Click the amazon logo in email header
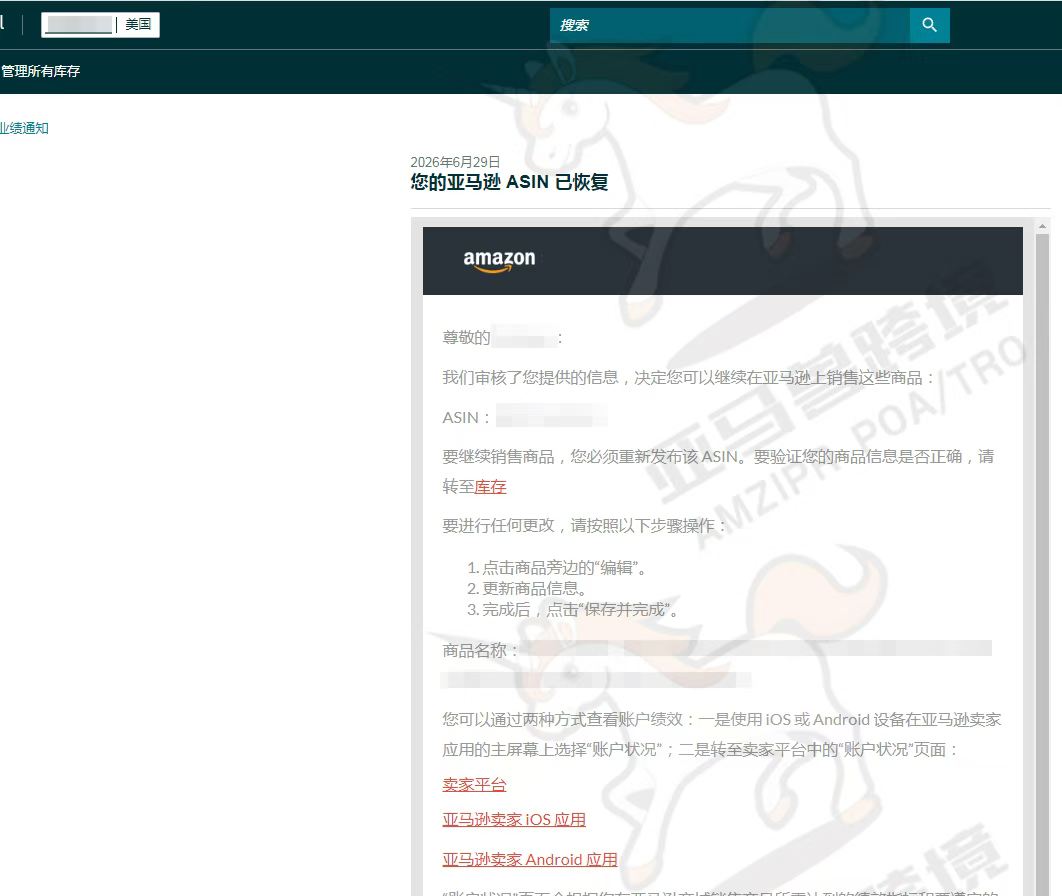The image size is (1062, 896). tap(499, 260)
